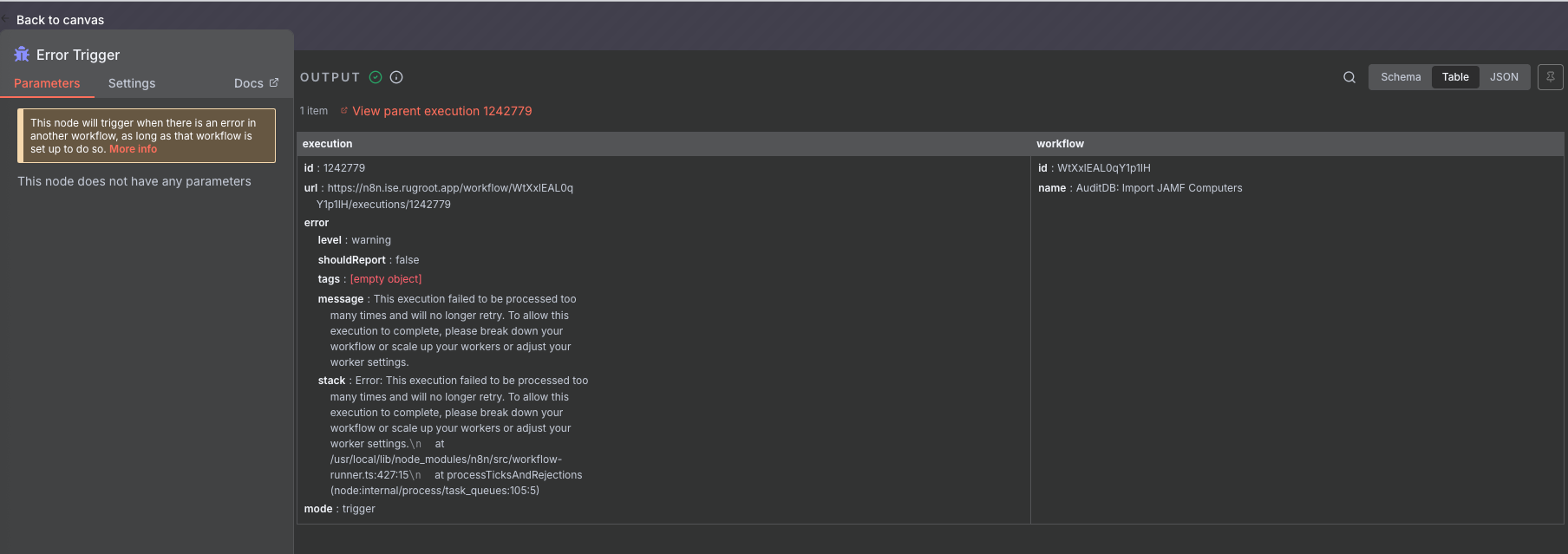Click the Error Trigger bug icon
The height and width of the screenshot is (554, 1568).
click(x=22, y=55)
